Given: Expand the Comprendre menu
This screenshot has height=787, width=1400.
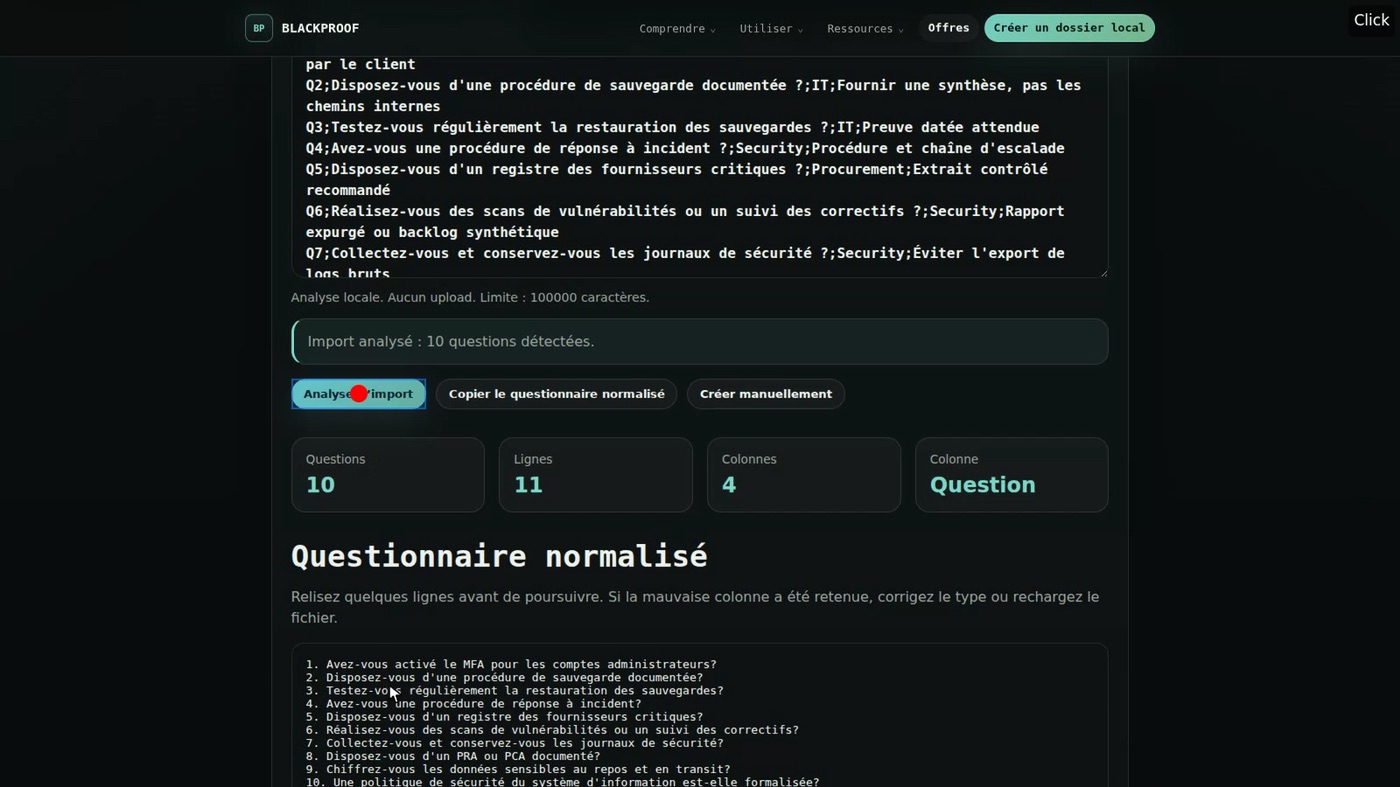Looking at the screenshot, I should 677,29.
